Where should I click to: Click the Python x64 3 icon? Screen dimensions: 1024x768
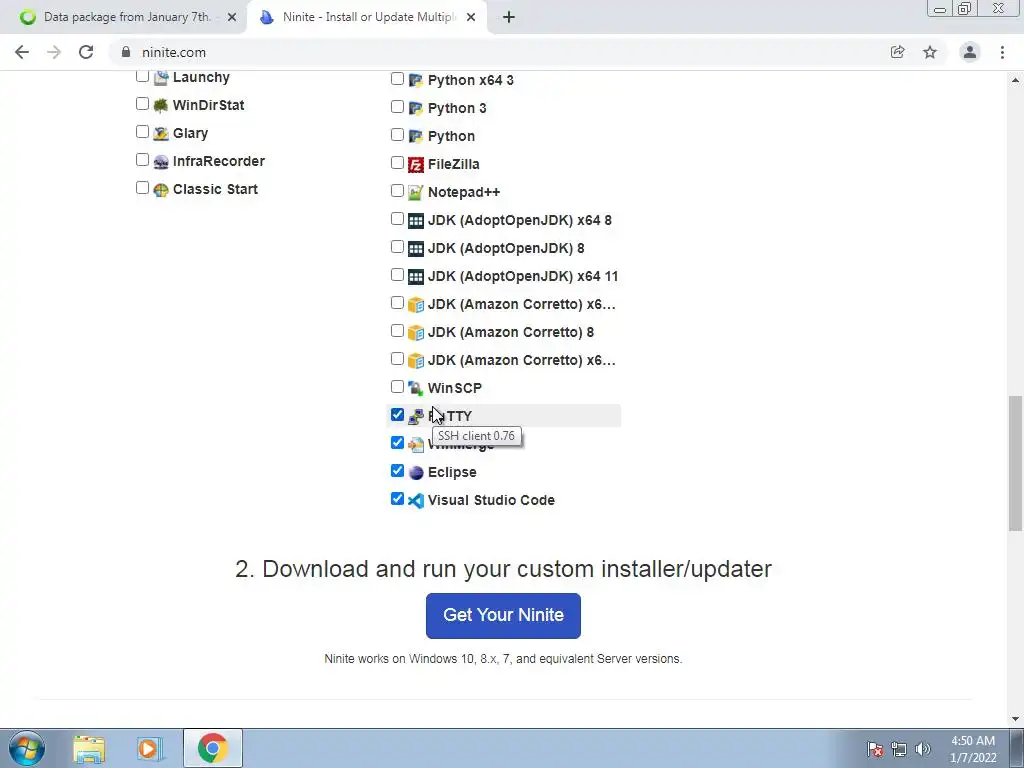[416, 80]
